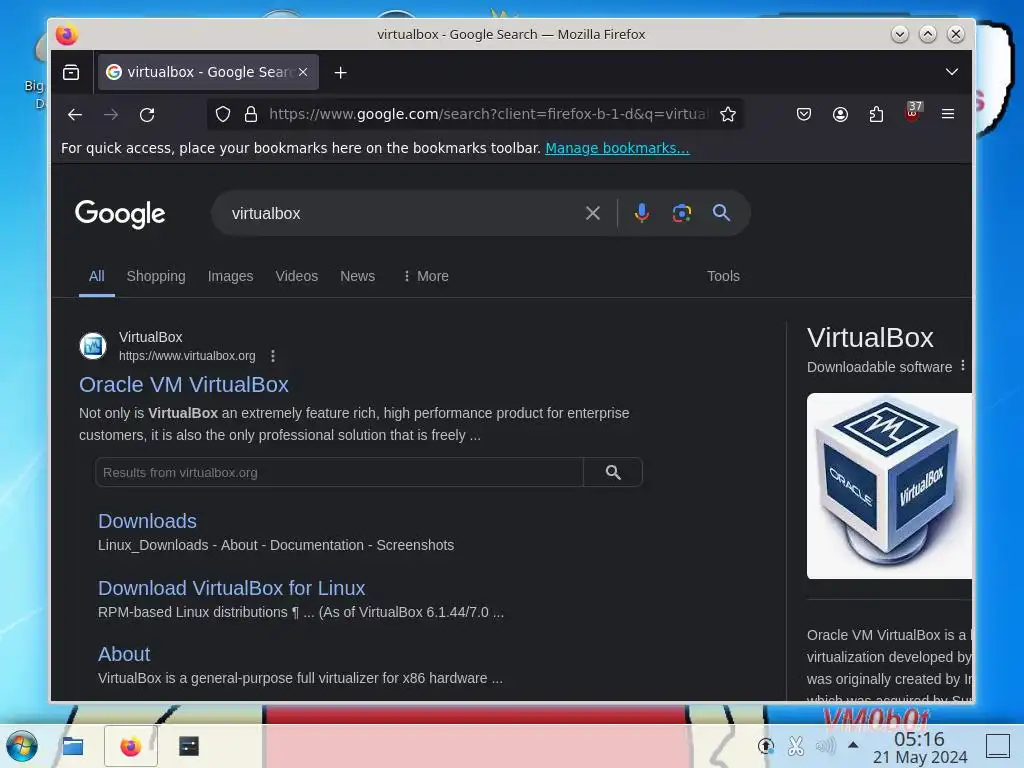Viewport: 1024px width, 768px height.
Task: Expand the list all tabs chevron
Action: coord(952,72)
